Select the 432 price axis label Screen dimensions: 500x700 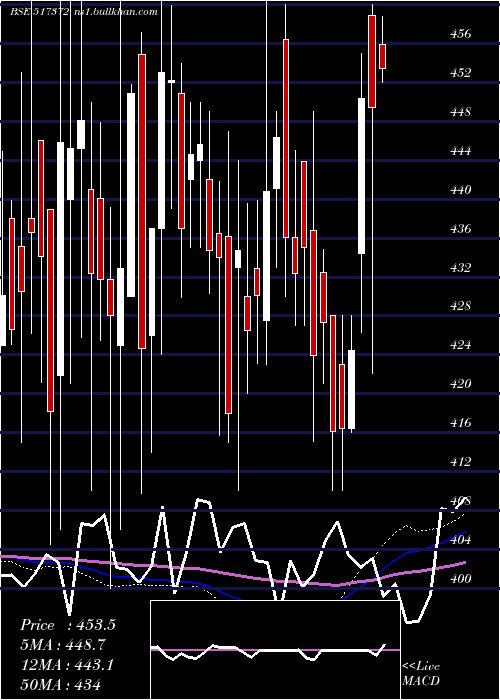tap(461, 267)
